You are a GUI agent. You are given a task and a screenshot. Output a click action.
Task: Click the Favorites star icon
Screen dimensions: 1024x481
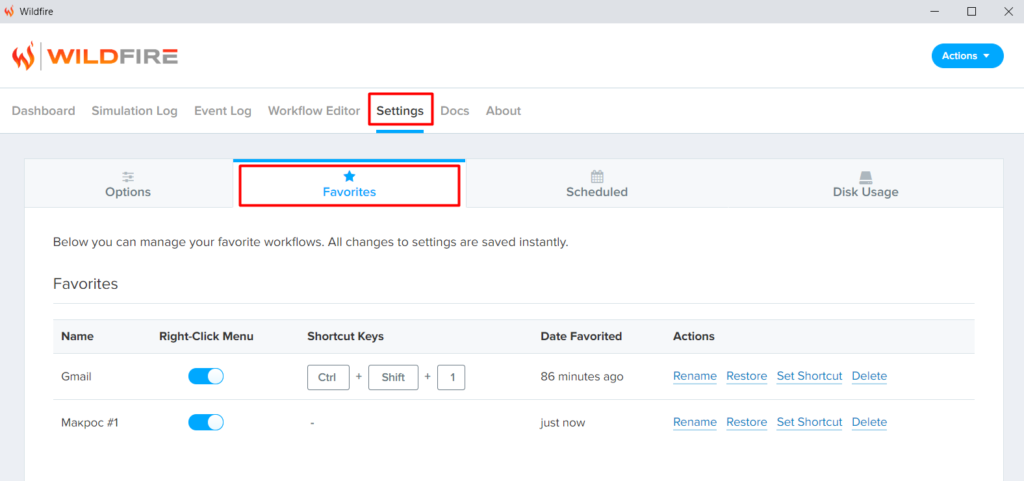[x=349, y=176]
